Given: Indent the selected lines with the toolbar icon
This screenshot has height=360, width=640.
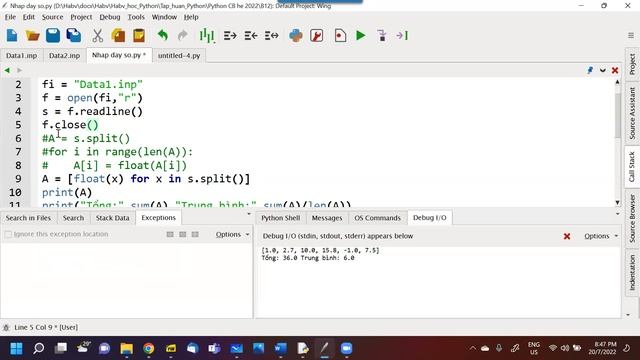Looking at the screenshot, I should 230,36.
